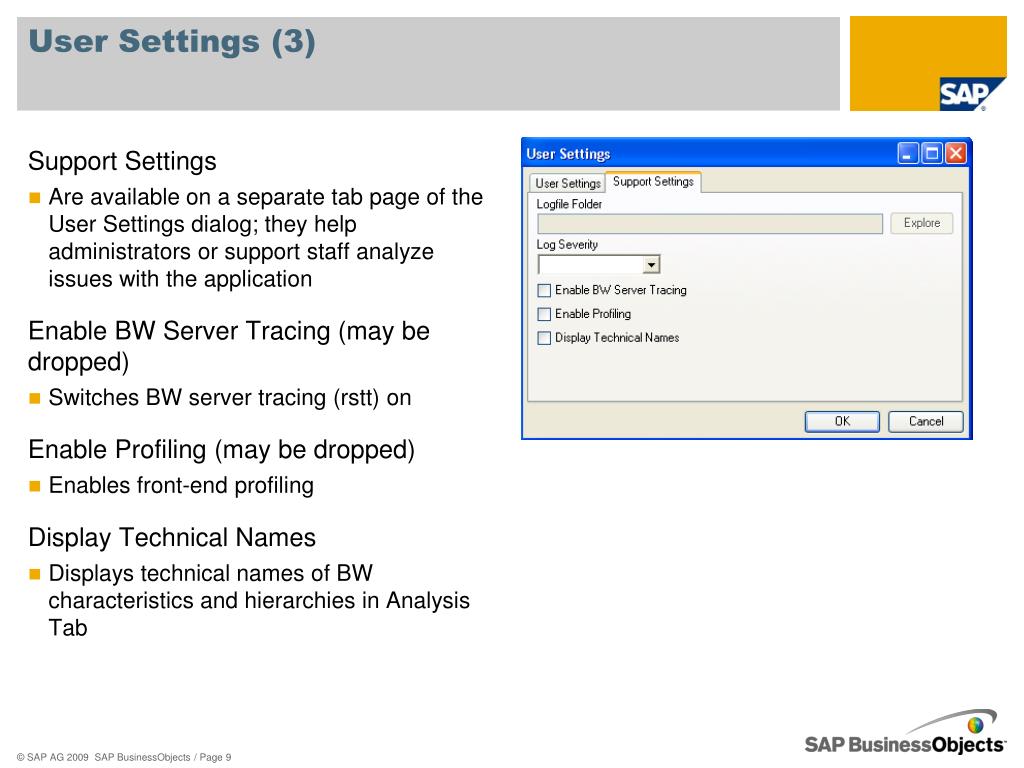
Task: Click the 'Support Settings' heading text
Action: [122, 161]
